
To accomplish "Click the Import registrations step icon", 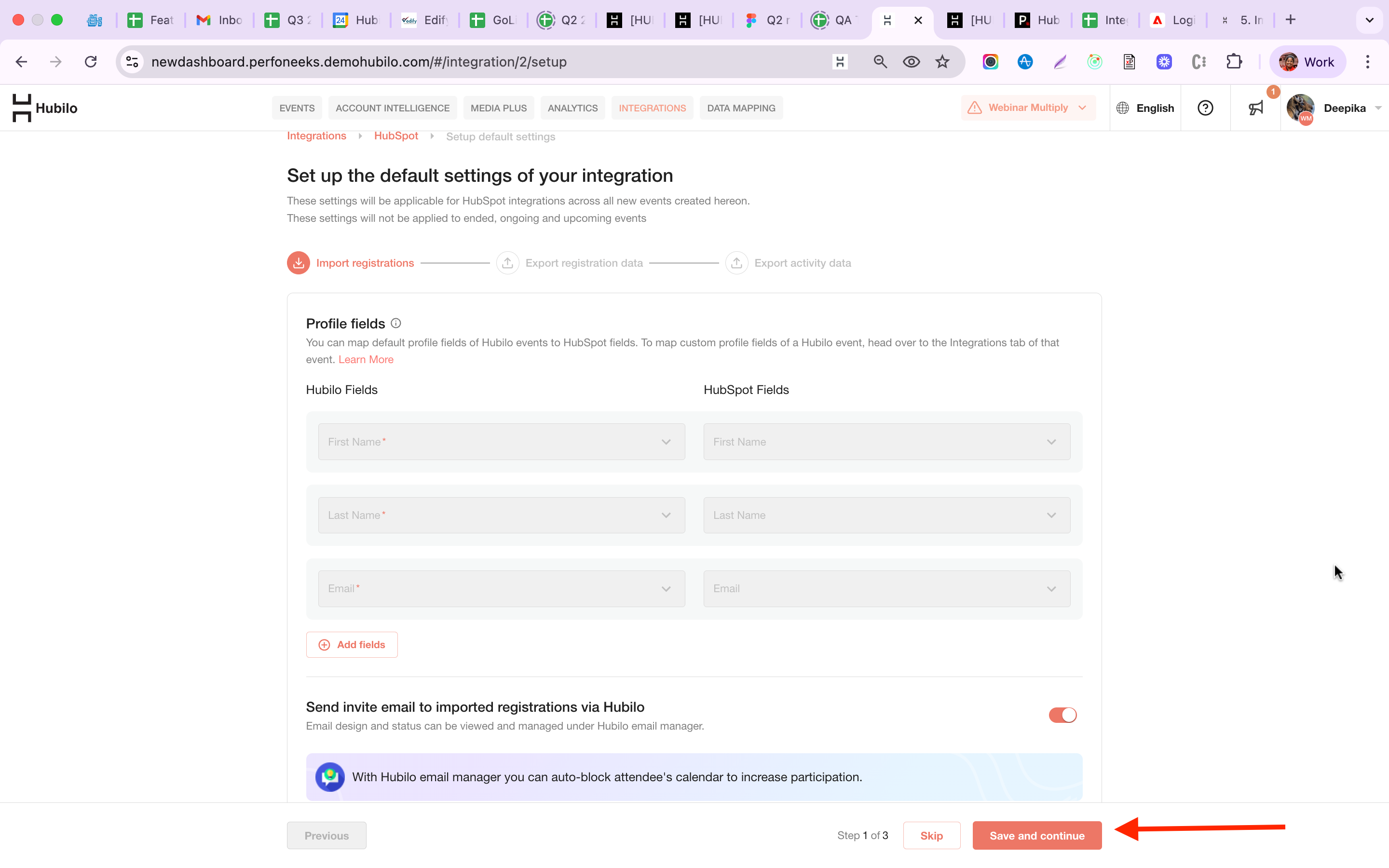I will pos(299,263).
